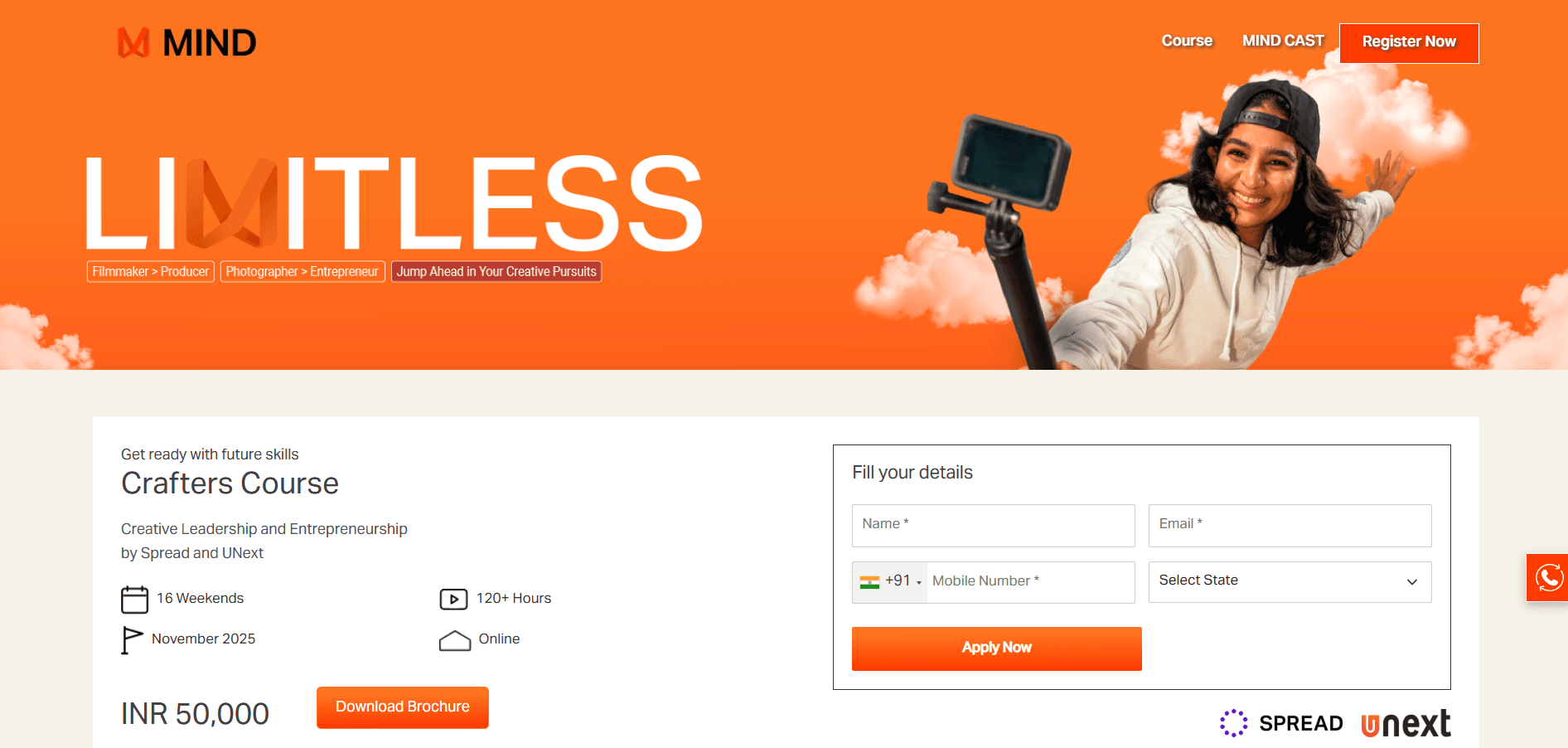Image resolution: width=1568 pixels, height=748 pixels.
Task: Click the floating phone callback icon
Action: 1548,577
